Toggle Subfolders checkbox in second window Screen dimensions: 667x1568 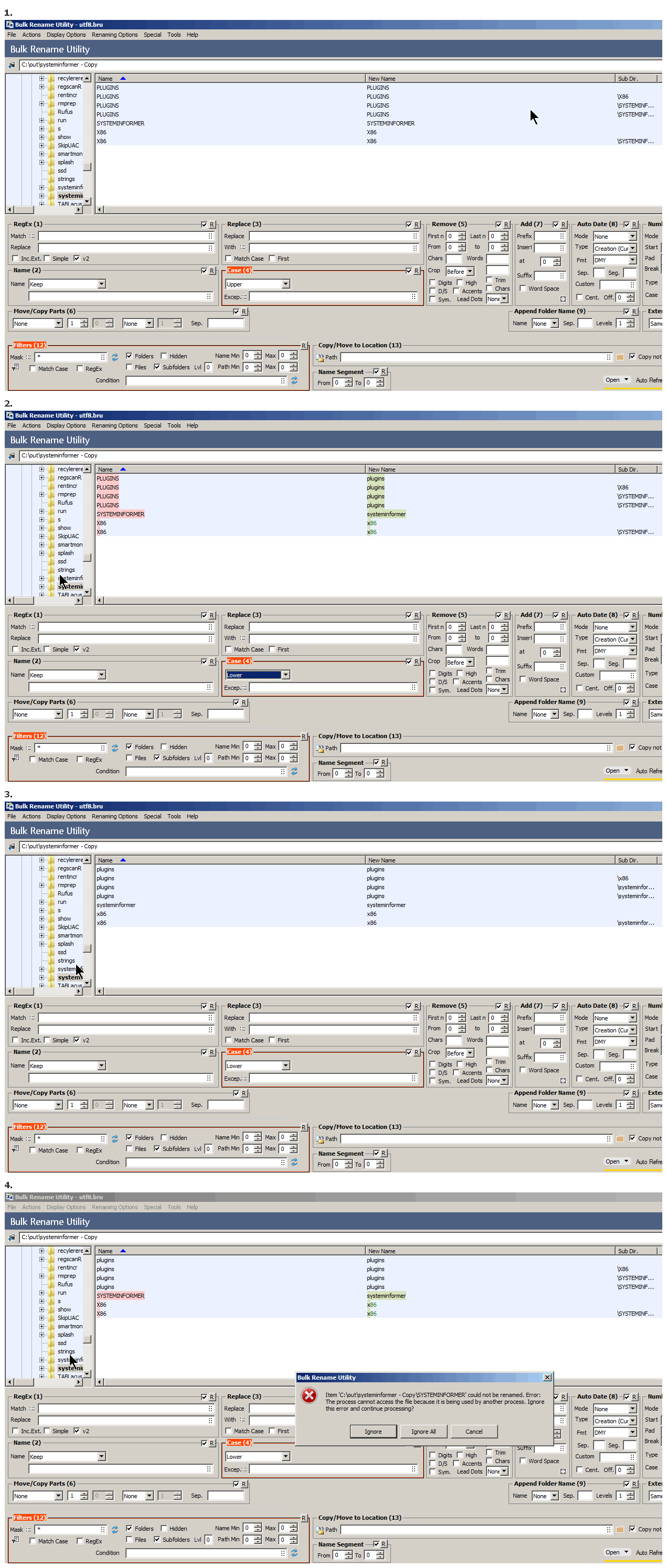click(x=156, y=758)
